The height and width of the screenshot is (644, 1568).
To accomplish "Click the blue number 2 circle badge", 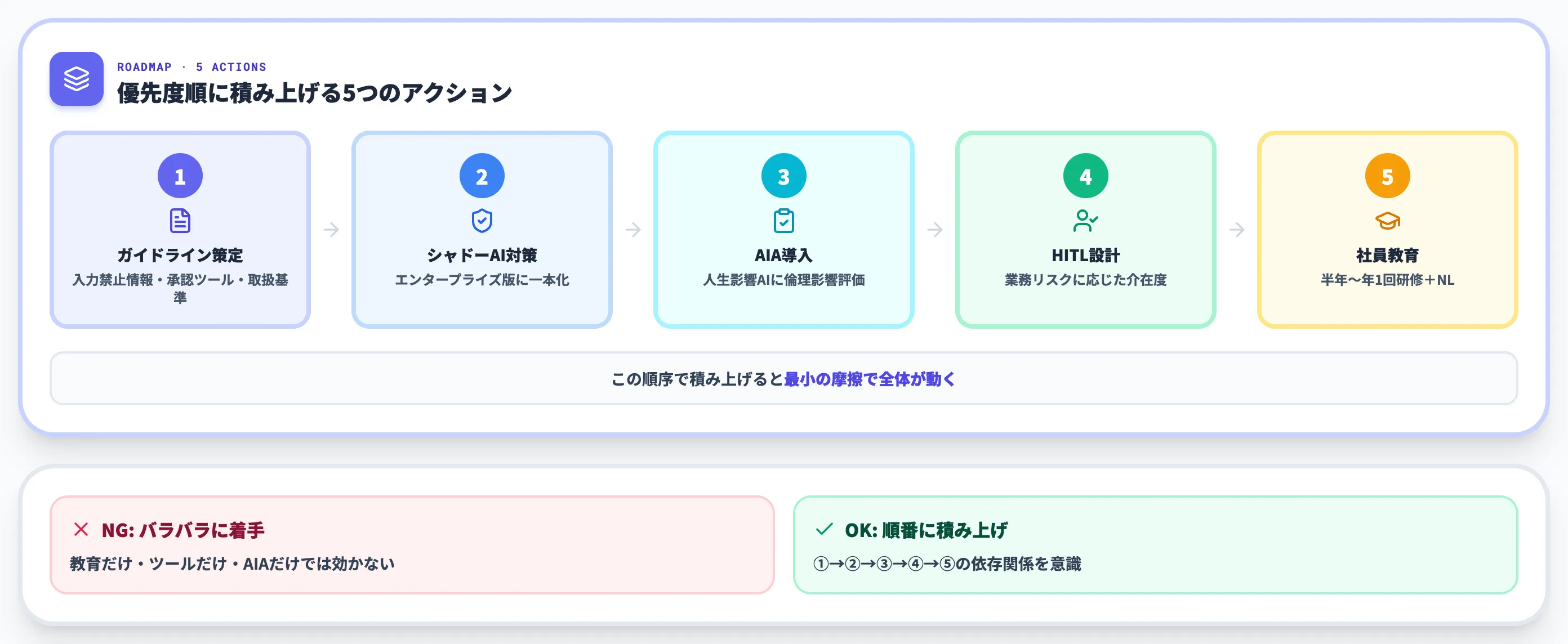I will point(482,176).
